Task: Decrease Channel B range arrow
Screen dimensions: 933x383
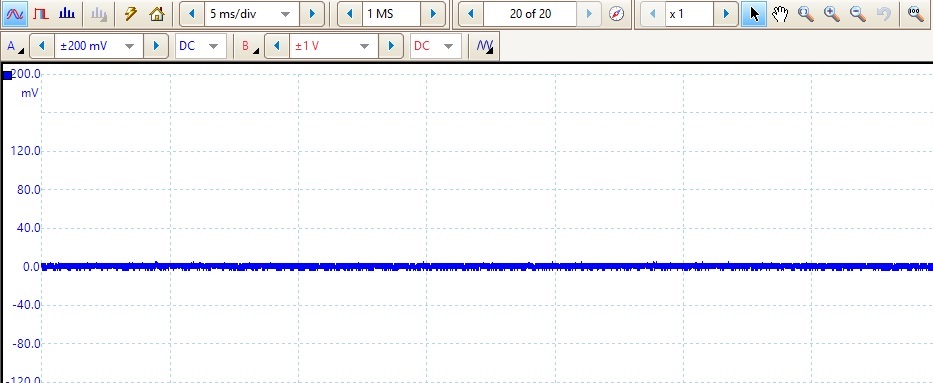Action: (277, 46)
